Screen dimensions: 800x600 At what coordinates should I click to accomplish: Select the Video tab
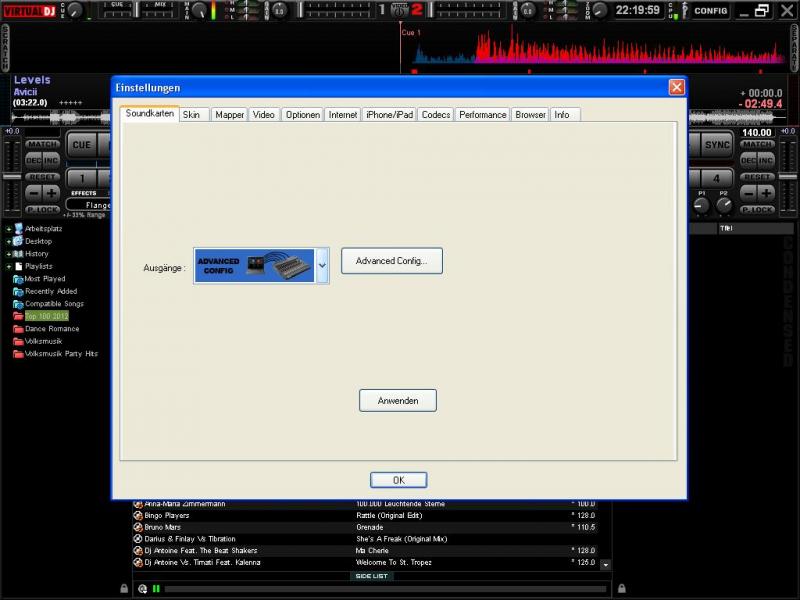click(263, 115)
